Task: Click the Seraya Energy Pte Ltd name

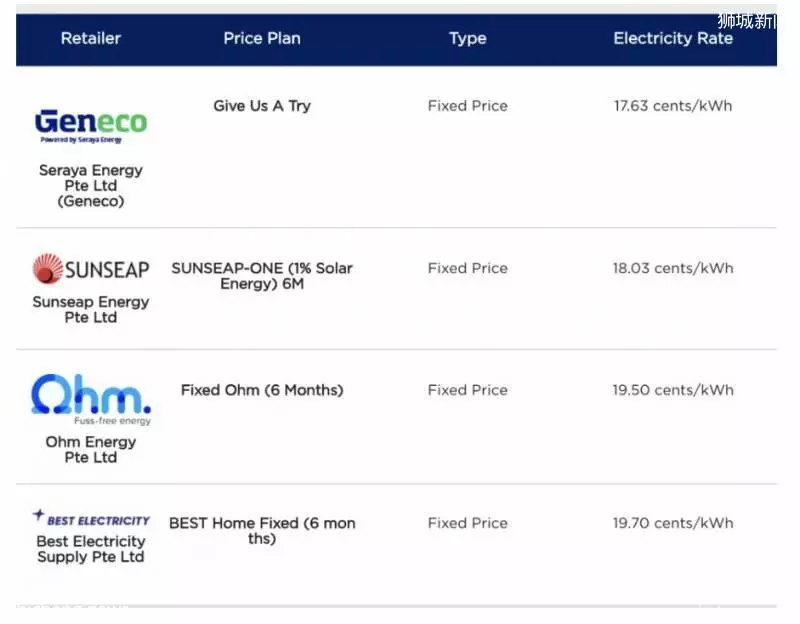Action: point(91,185)
